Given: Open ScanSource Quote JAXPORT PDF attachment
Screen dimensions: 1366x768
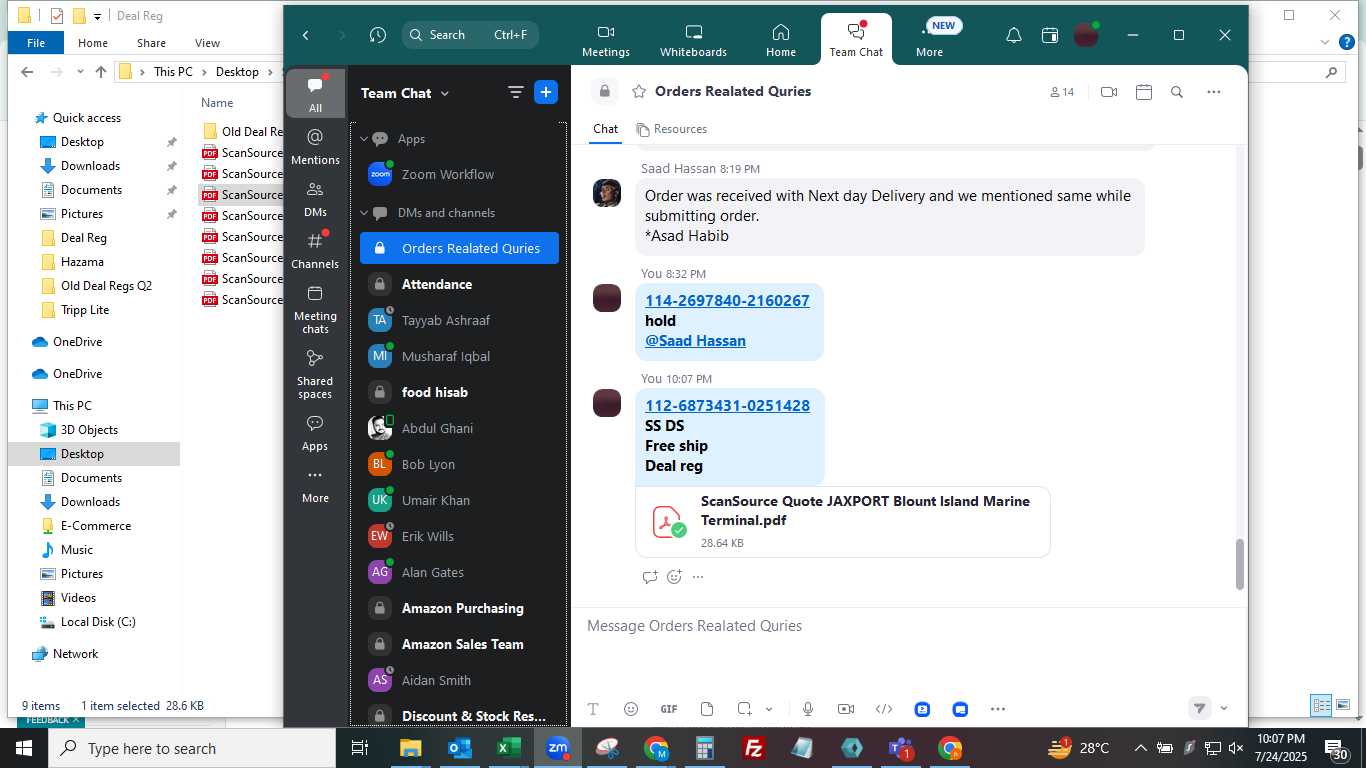Looking at the screenshot, I should point(842,521).
